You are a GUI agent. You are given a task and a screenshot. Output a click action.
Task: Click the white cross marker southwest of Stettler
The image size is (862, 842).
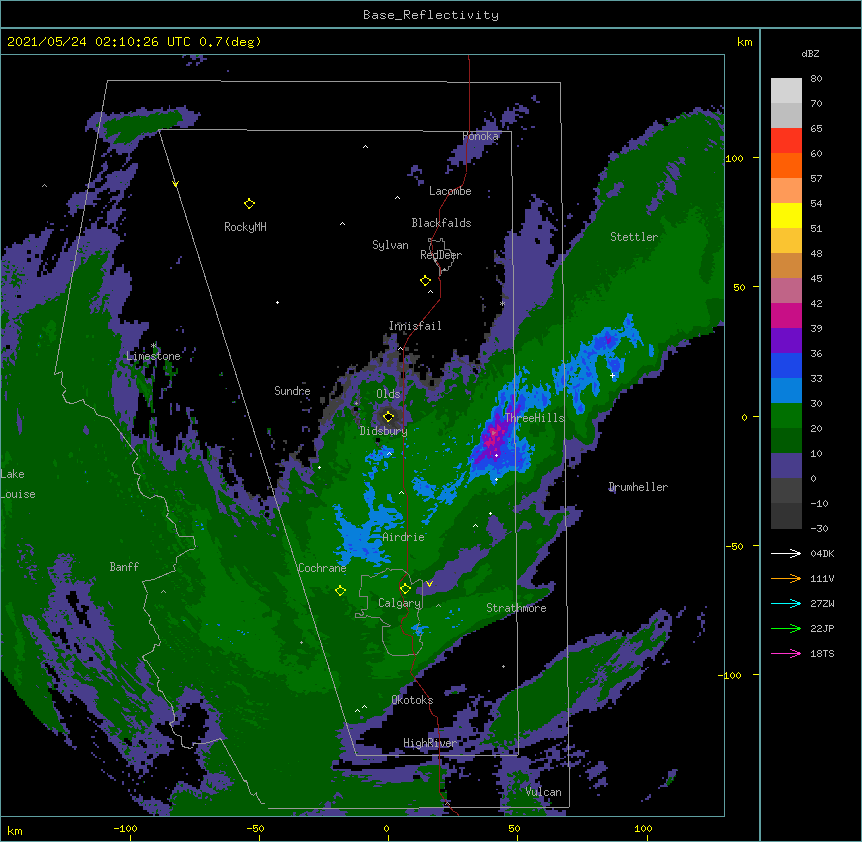612,375
